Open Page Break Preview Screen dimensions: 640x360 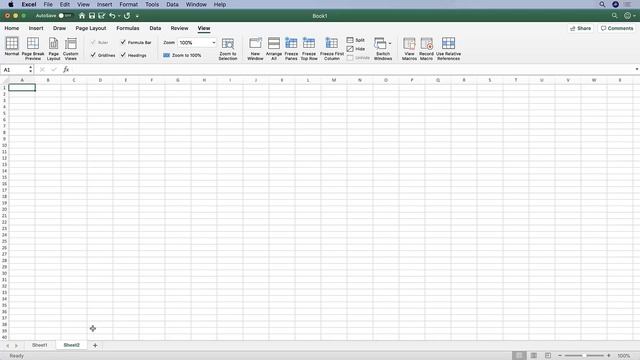point(33,48)
